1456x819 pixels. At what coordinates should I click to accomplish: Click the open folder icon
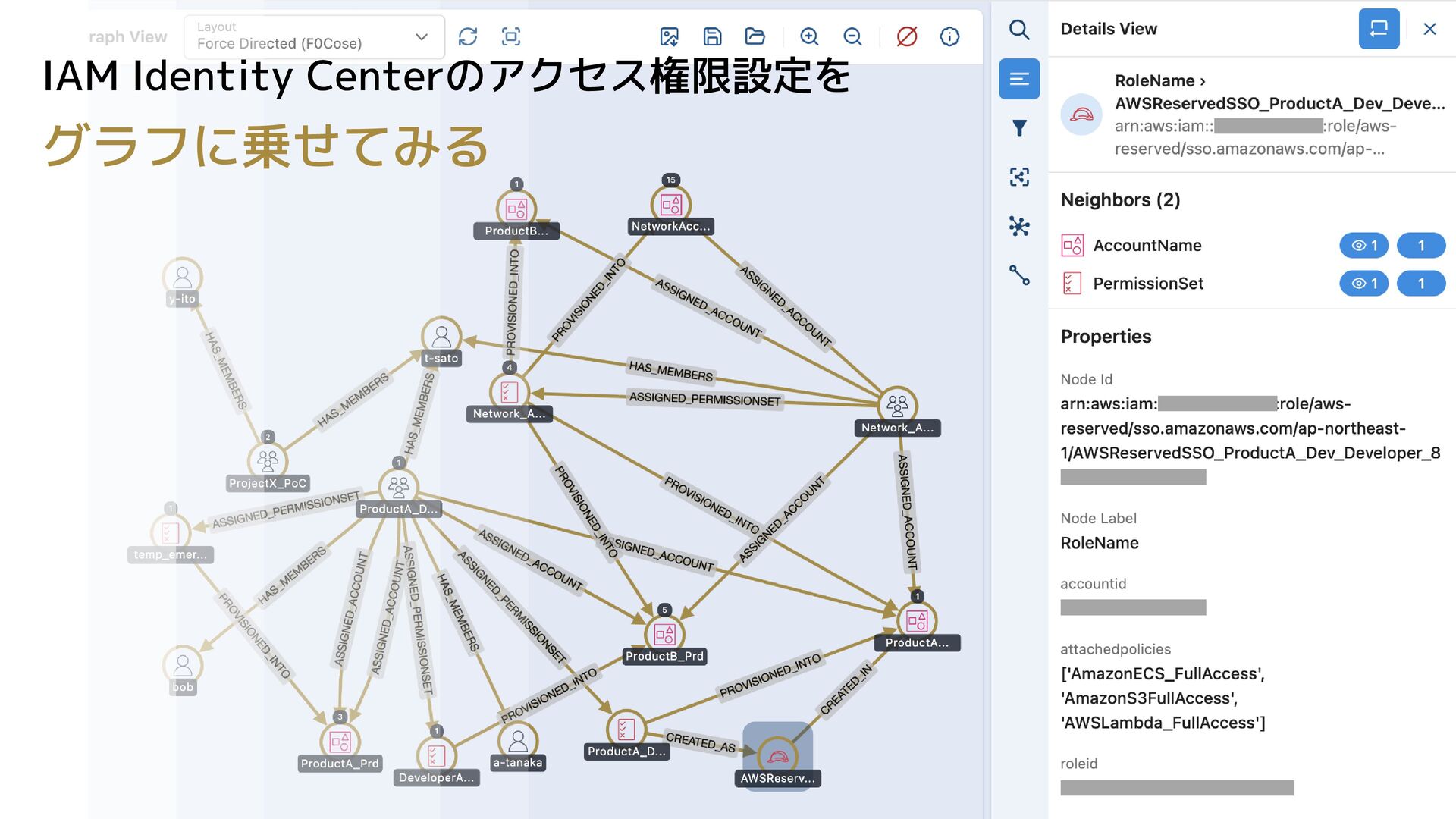pyautogui.click(x=755, y=36)
